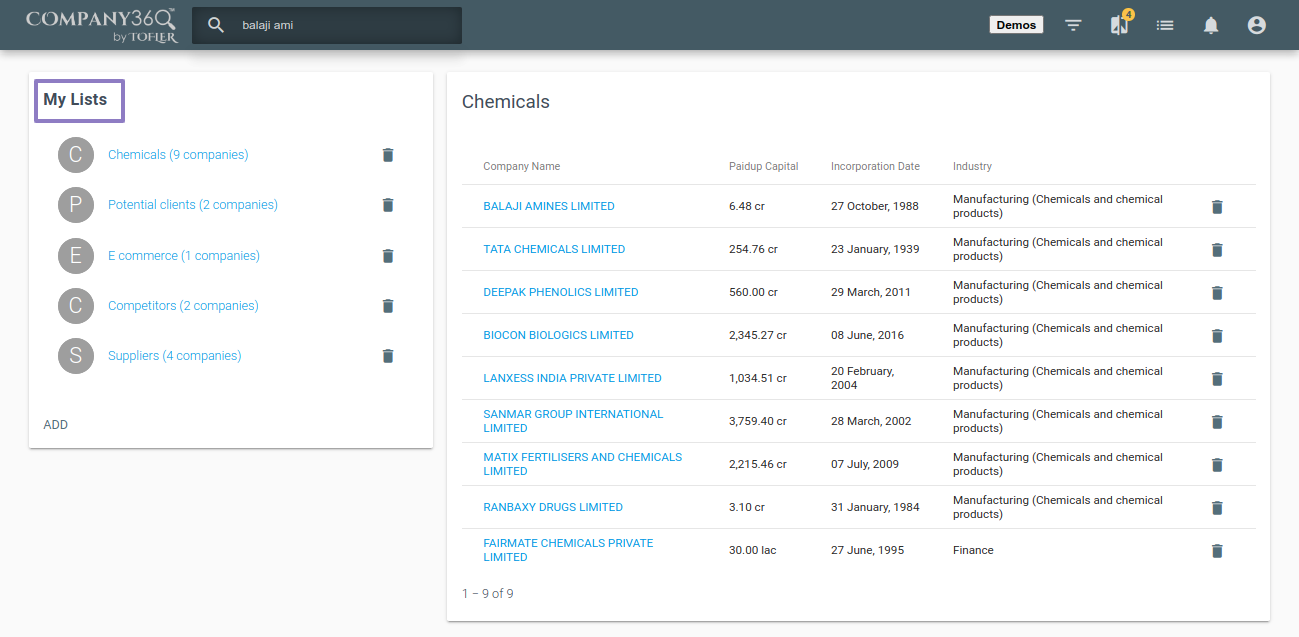Open MATIX FERTILISERS AND CHEMICALS LIMITED page
This screenshot has height=637, width=1299.
click(582, 464)
